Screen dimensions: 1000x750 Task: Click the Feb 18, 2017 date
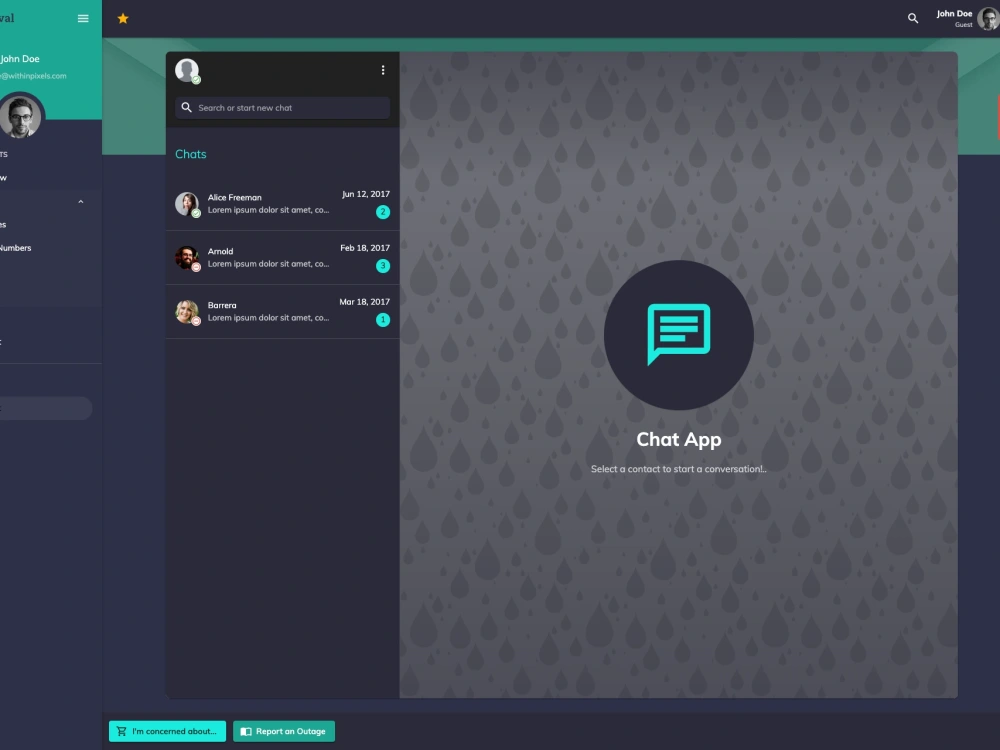[x=365, y=247]
